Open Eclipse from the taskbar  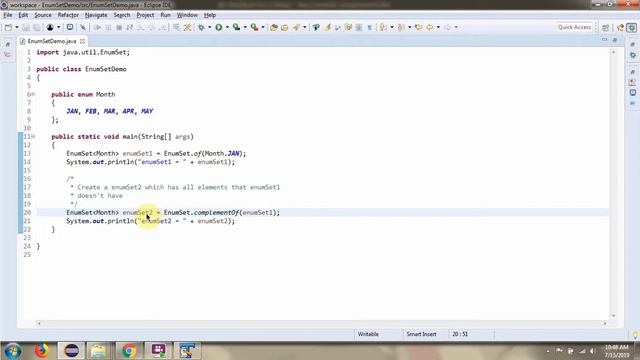(71, 351)
